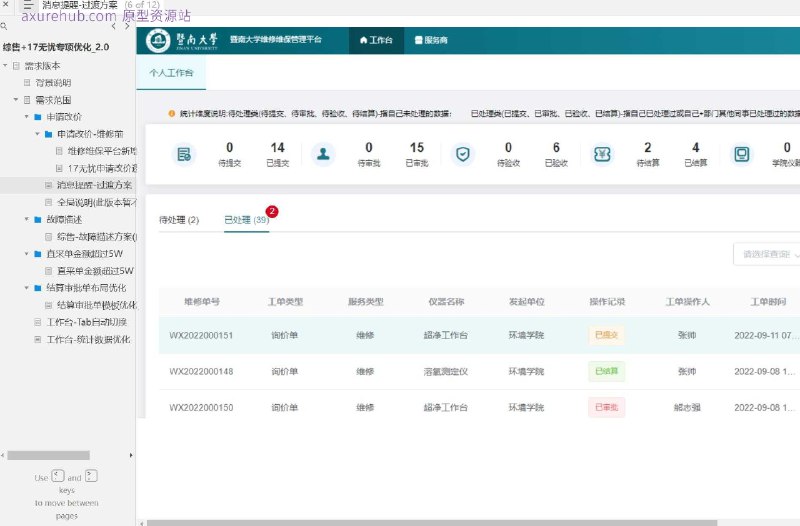
Task: Click the red notification badge showing 2
Action: pos(272,211)
